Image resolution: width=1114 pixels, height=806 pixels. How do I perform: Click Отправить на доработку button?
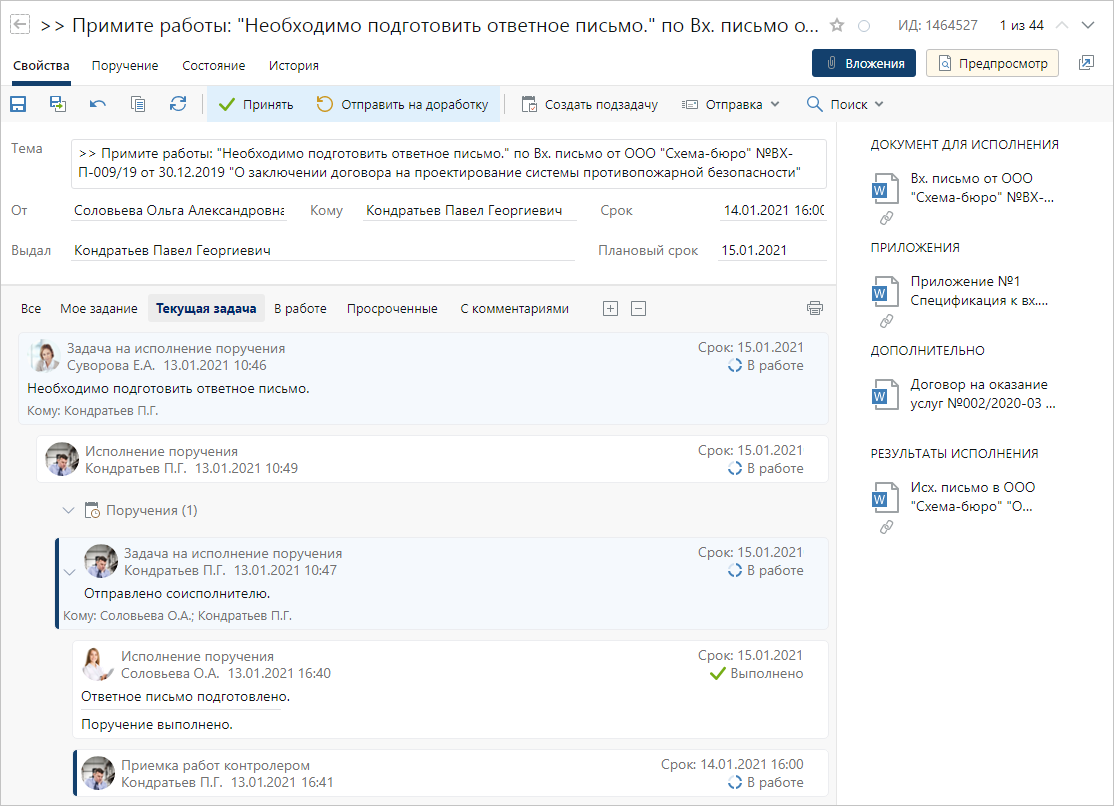coord(402,104)
